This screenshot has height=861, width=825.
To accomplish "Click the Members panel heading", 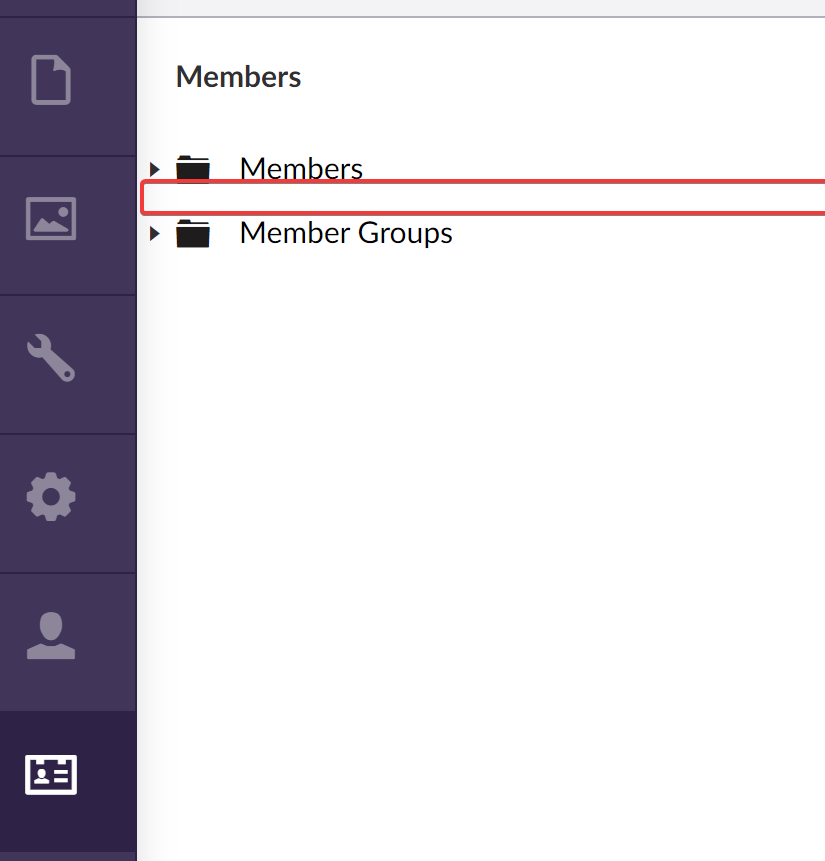I will [x=238, y=76].
